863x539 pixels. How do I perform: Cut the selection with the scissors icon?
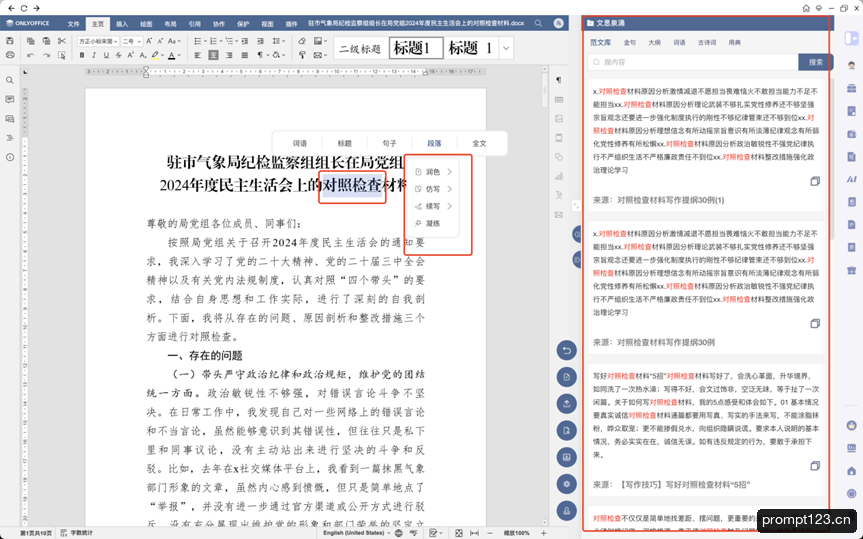tap(62, 41)
